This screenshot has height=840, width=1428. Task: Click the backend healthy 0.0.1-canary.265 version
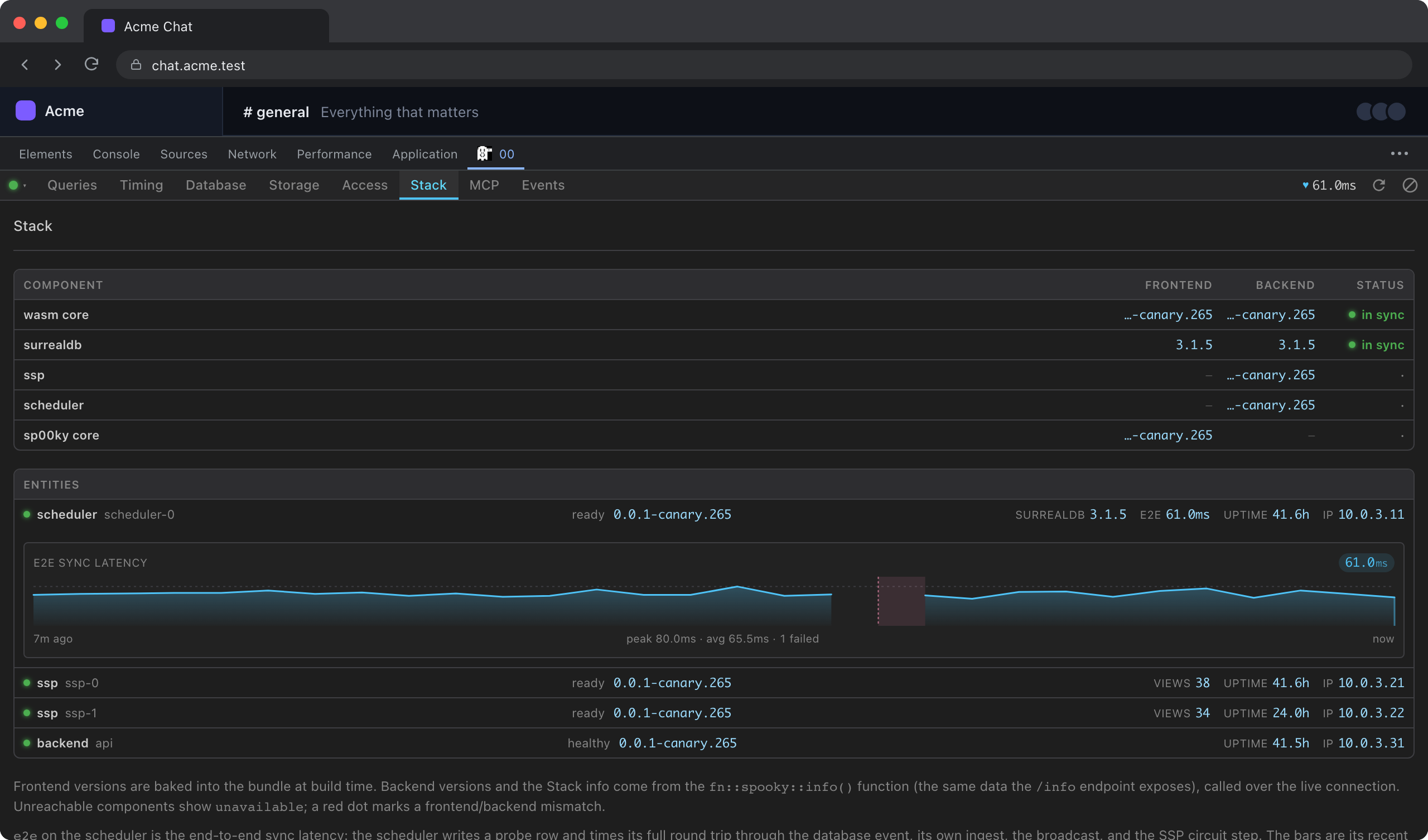(x=678, y=742)
